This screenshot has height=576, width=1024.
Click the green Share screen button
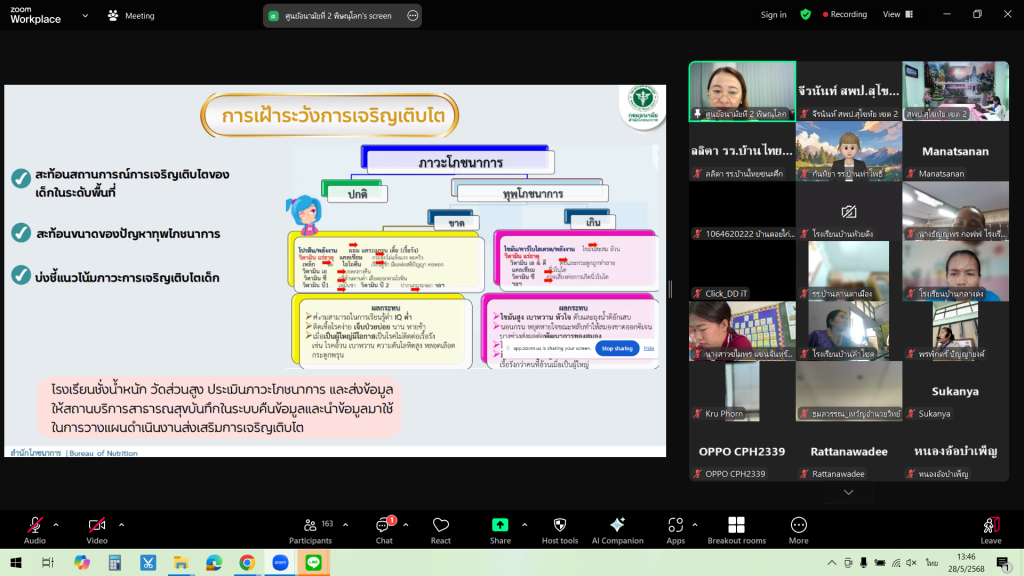coord(500,530)
